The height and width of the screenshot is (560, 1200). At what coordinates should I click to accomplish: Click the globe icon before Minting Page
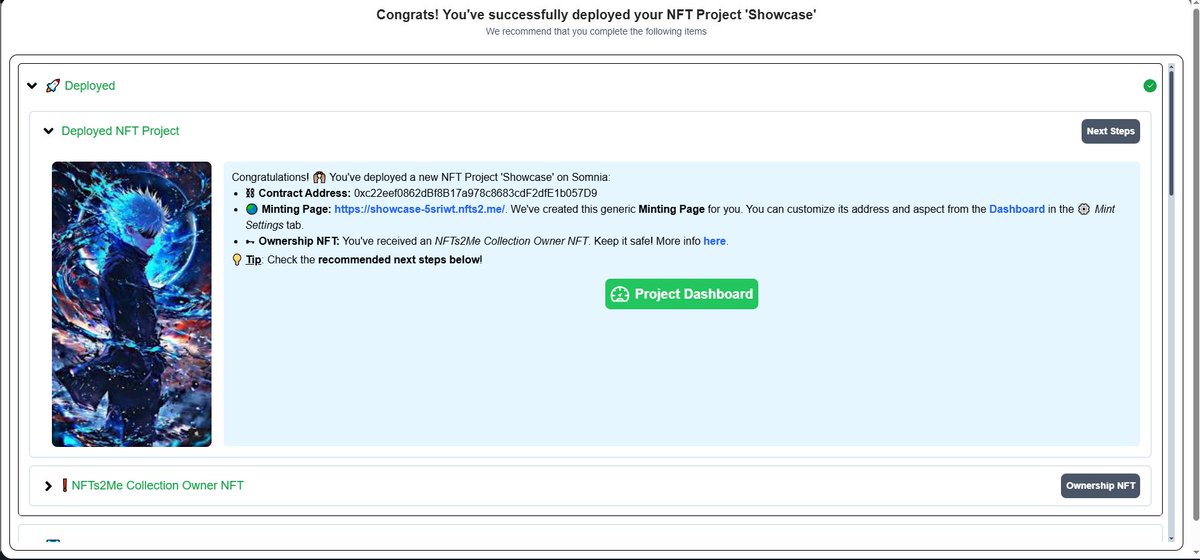(x=251, y=209)
